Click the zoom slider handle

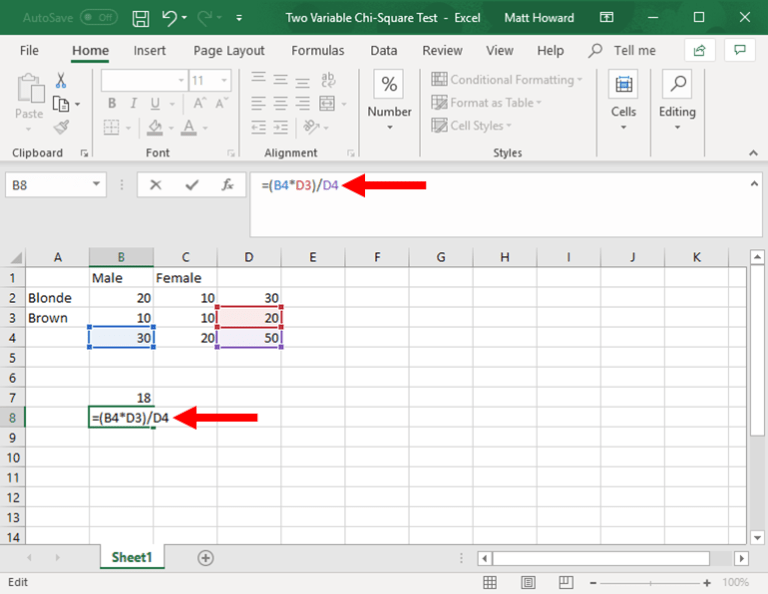click(x=650, y=583)
